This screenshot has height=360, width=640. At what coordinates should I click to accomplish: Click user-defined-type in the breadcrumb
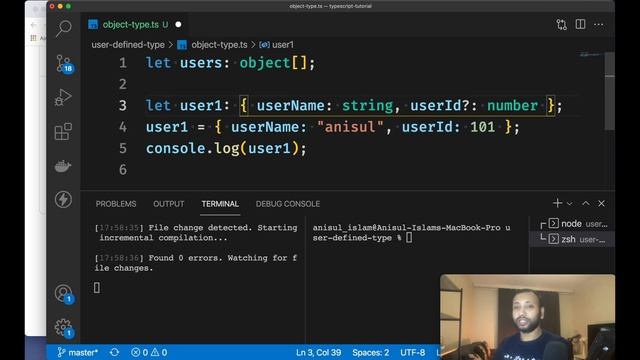tap(128, 44)
